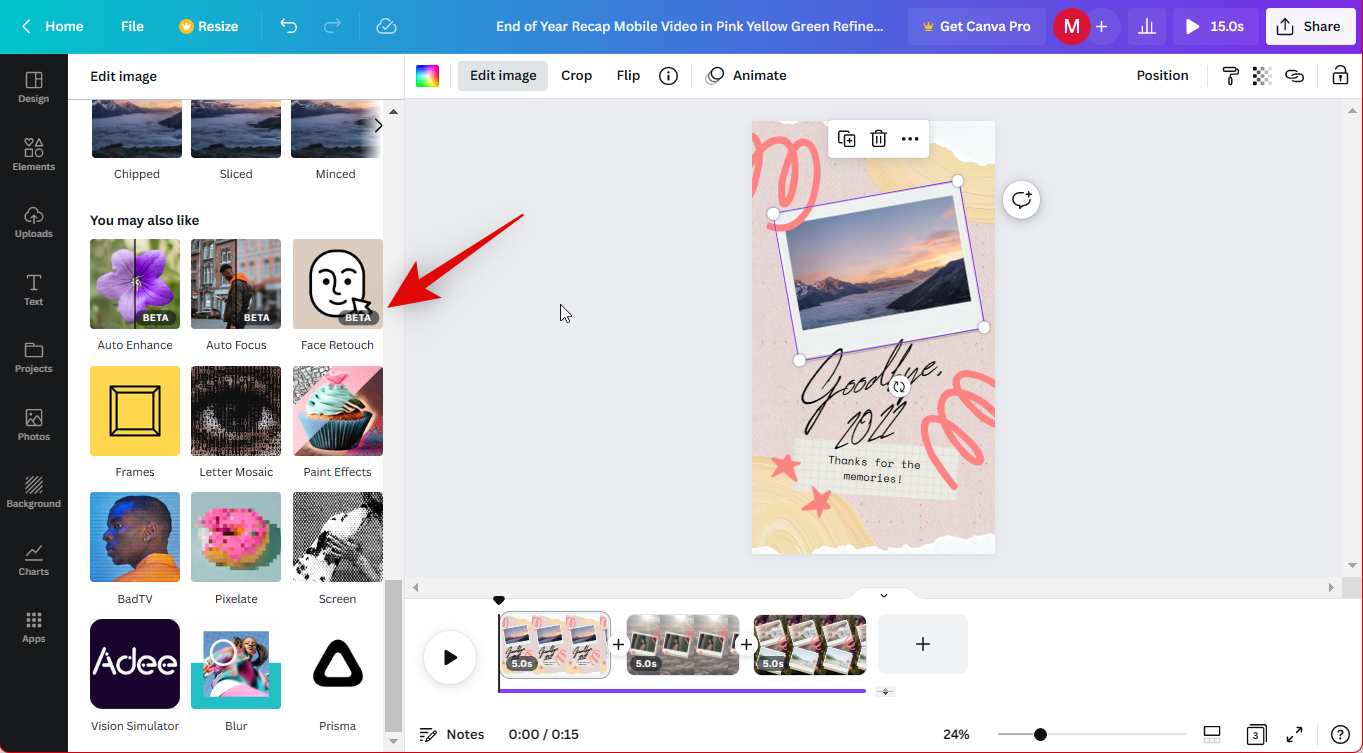The width and height of the screenshot is (1363, 753).
Task: Click the copy style paint roller icon
Action: [1230, 76]
